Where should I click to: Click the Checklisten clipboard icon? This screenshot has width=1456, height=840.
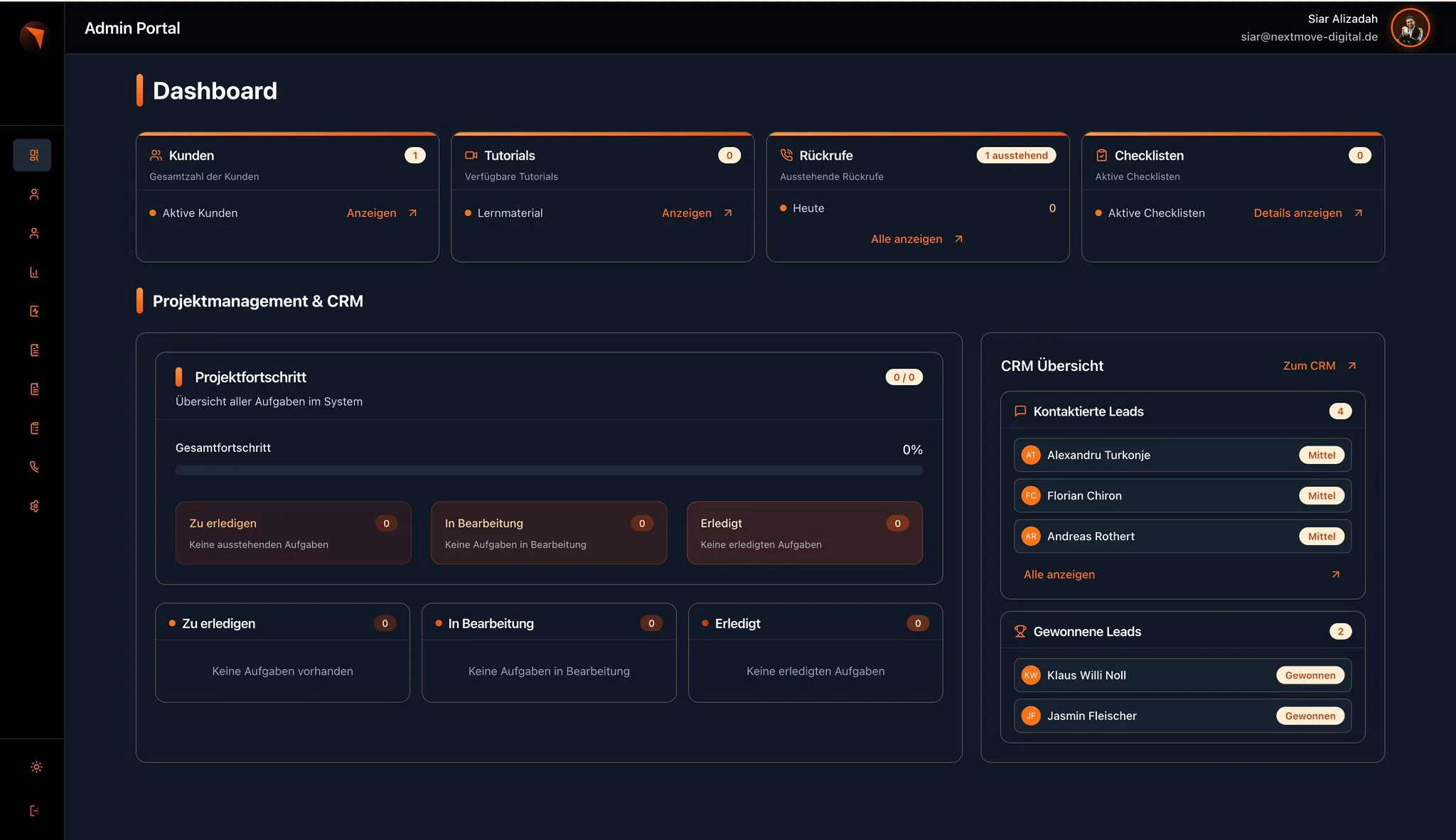[1101, 155]
